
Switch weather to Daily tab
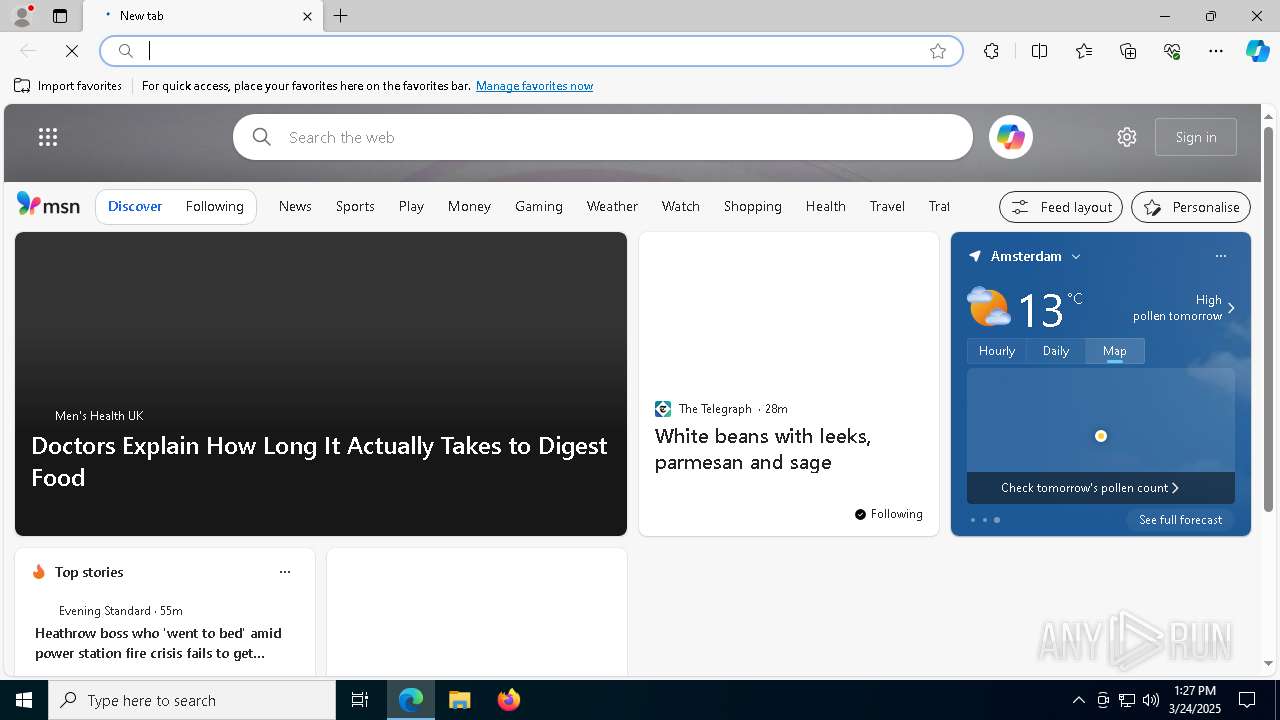[x=1056, y=351]
